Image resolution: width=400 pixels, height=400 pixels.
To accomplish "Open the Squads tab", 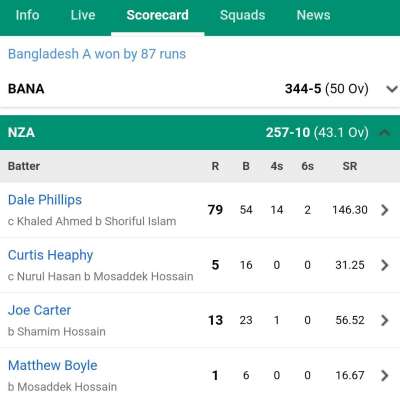I will pos(243,15).
